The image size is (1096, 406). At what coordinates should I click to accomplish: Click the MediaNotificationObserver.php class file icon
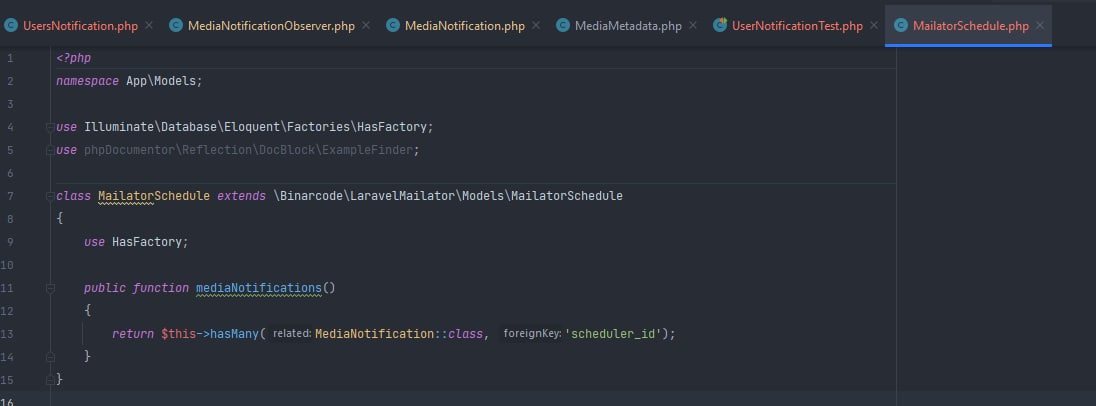(176, 25)
